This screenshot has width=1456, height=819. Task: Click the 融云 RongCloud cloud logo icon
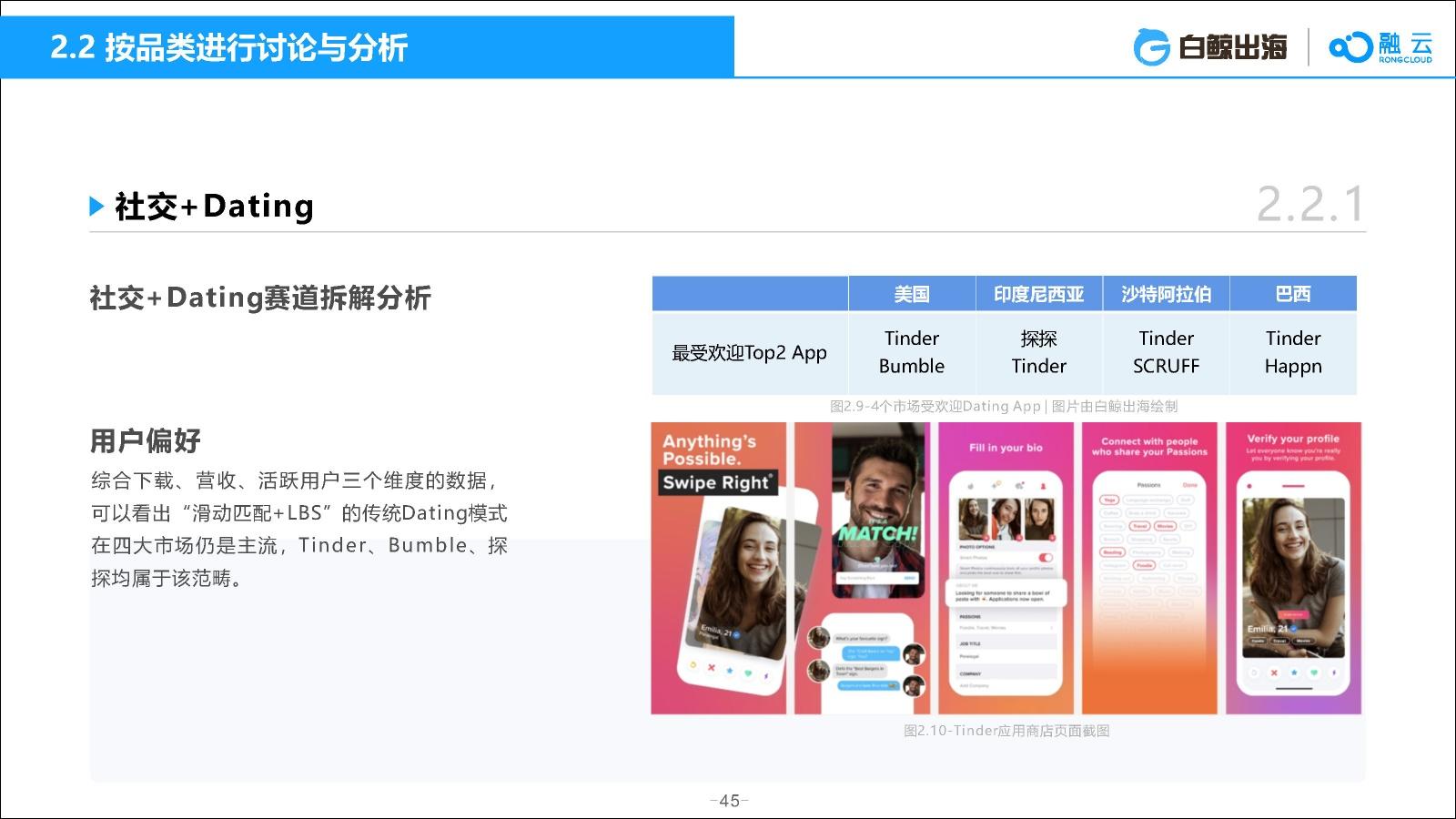[x=1350, y=46]
